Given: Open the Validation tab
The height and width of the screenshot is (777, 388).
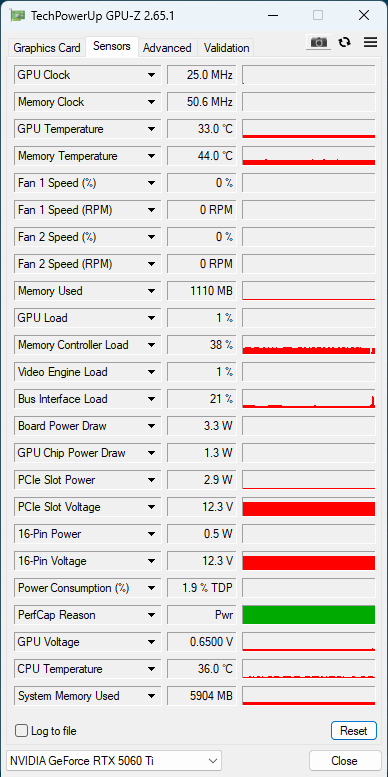Looking at the screenshot, I should tap(226, 48).
